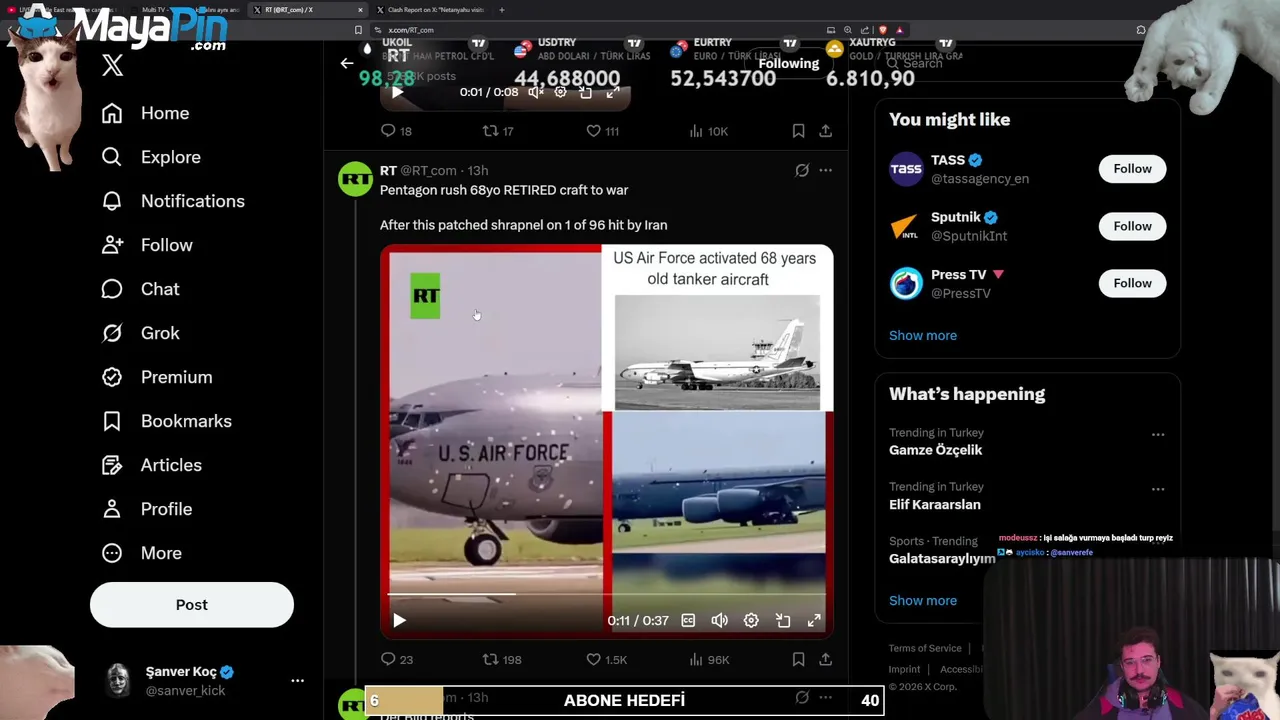The width and height of the screenshot is (1280, 720).
Task: View analytics of upper post (10K)
Action: tap(709, 131)
